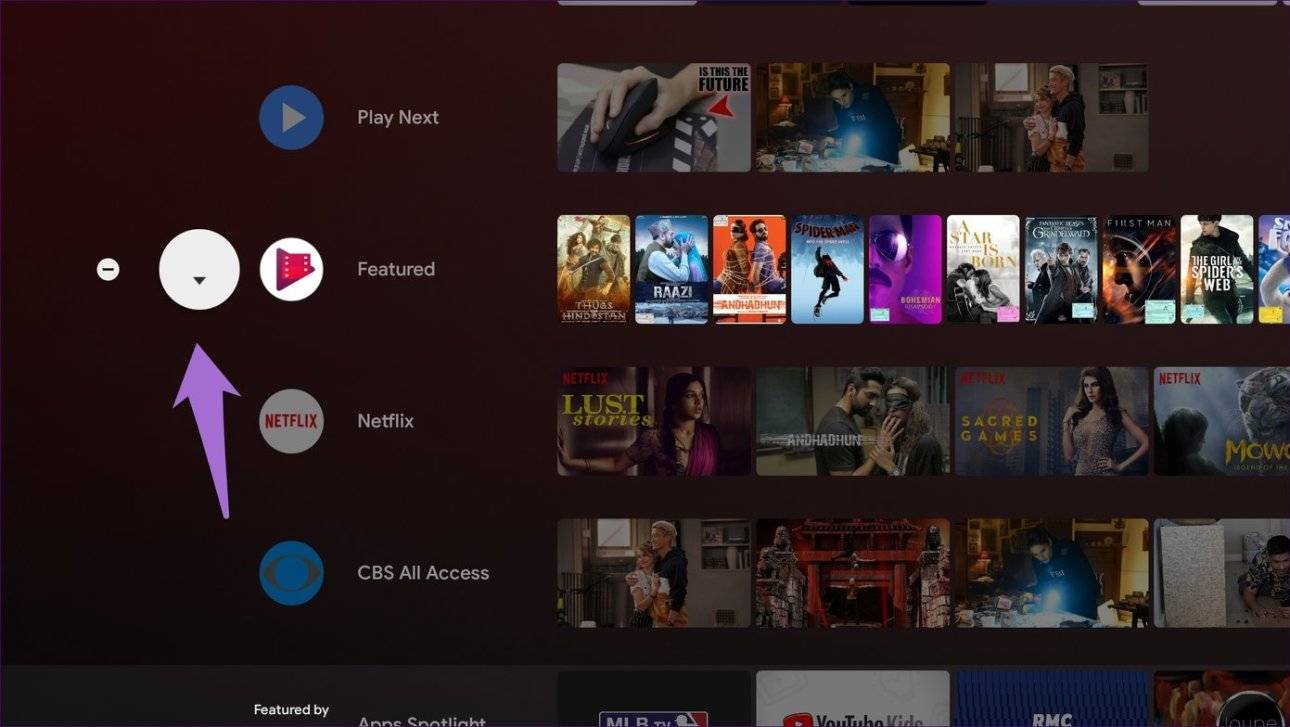This screenshot has width=1290, height=727.
Task: Open the Thugs of Hindostan poster
Action: pos(594,269)
